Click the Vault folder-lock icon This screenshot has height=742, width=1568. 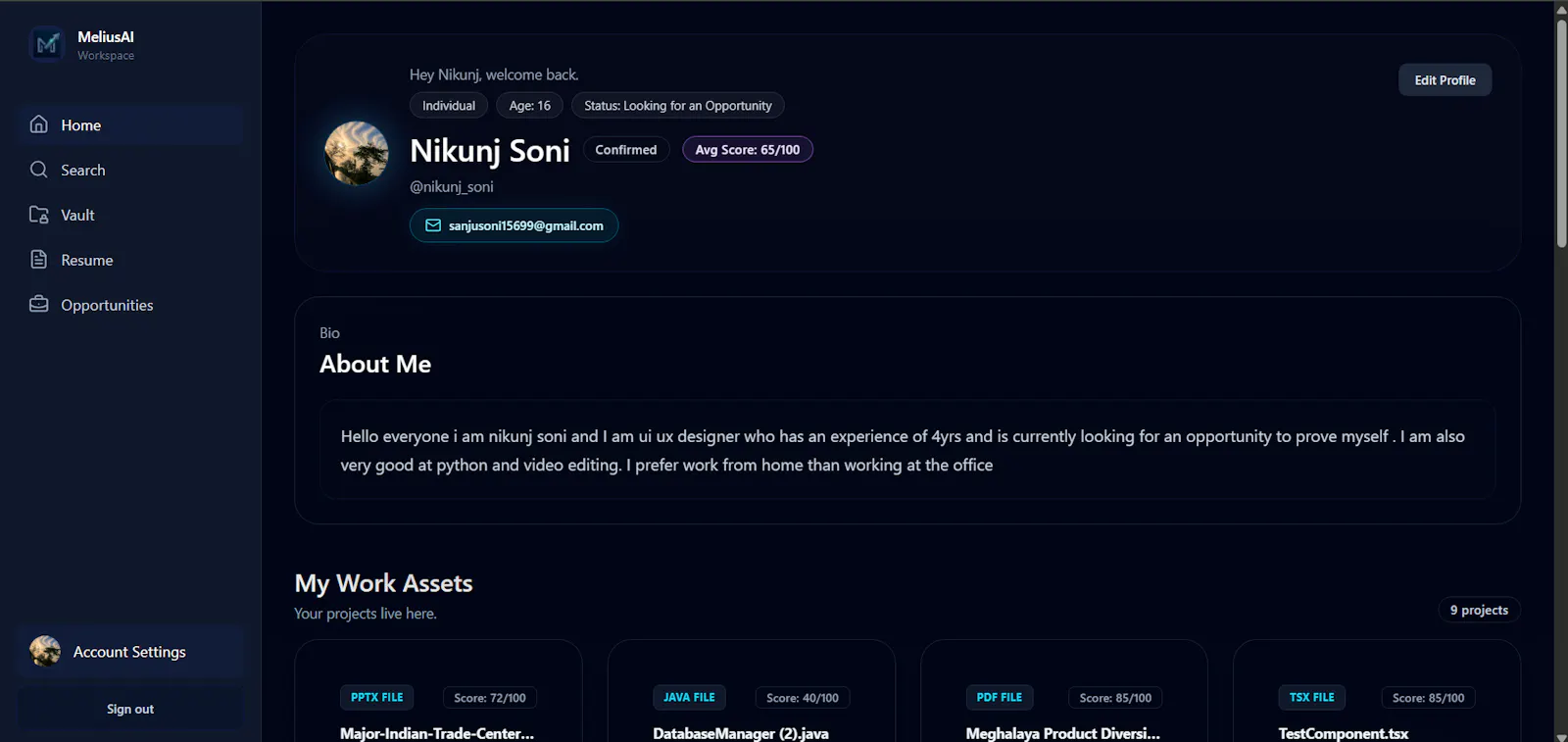(39, 215)
